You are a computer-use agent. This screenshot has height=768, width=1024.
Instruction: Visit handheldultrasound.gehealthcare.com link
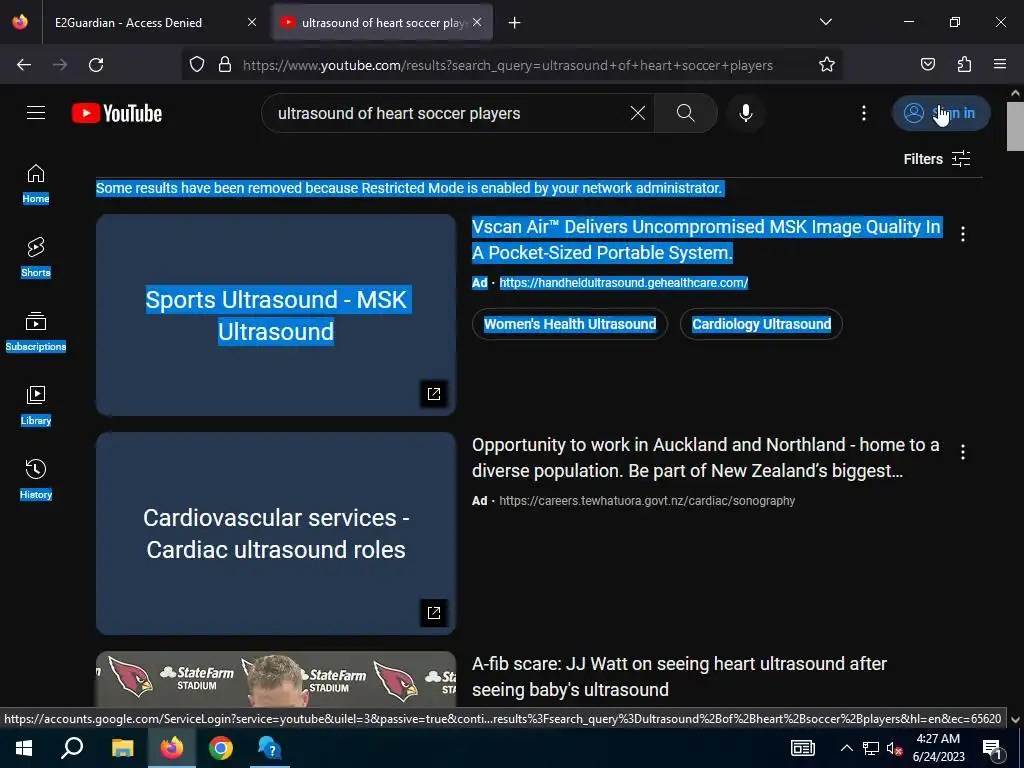(624, 283)
